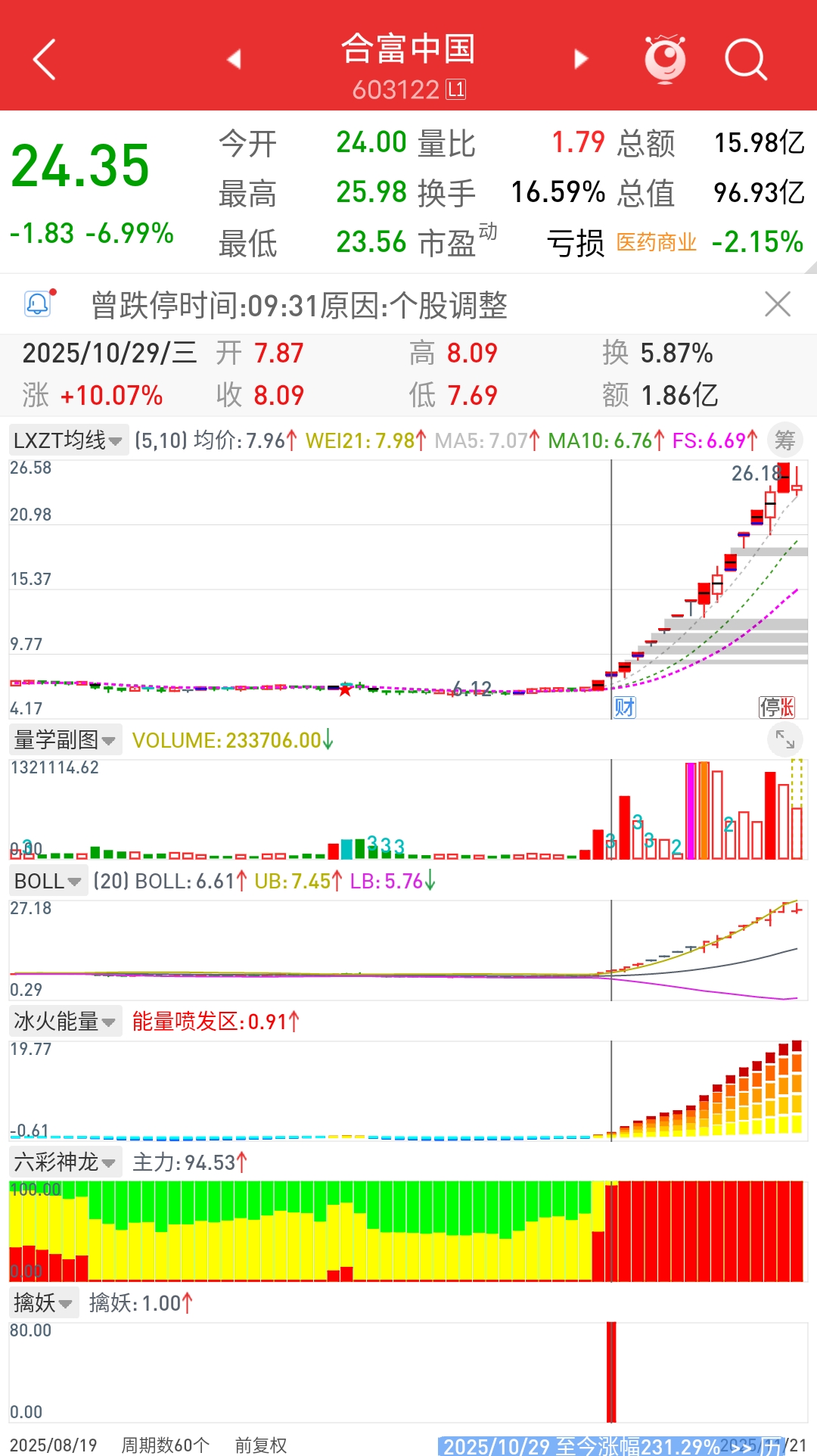This screenshot has height=1456, width=817.
Task: Tap the red star marker on K-line
Action: [345, 689]
